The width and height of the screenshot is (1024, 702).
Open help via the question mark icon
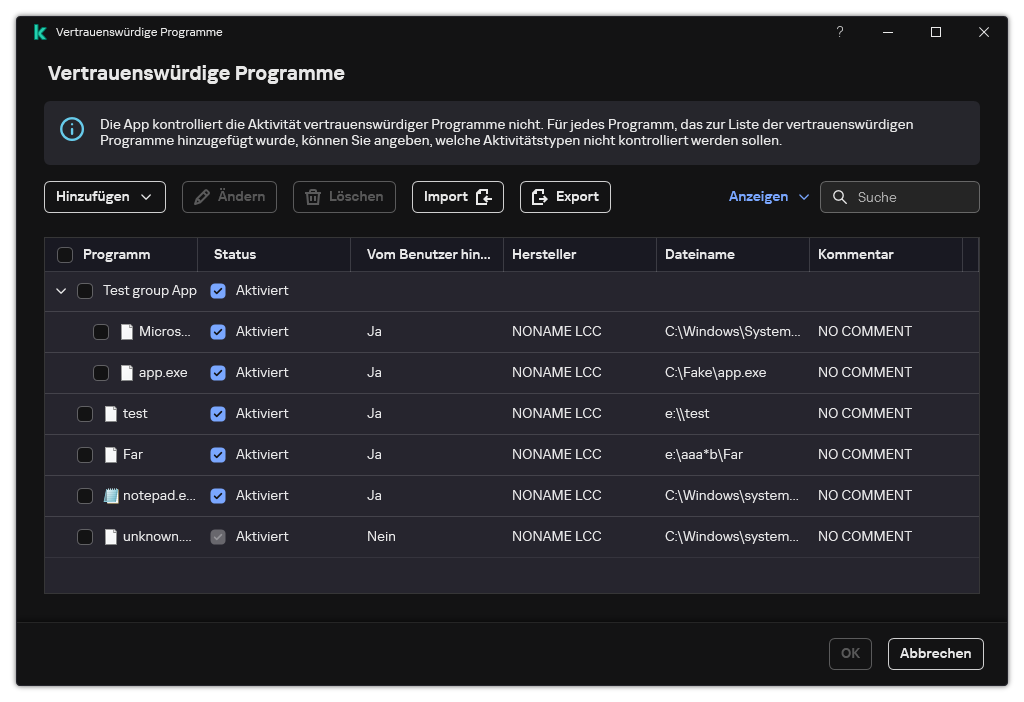[840, 32]
